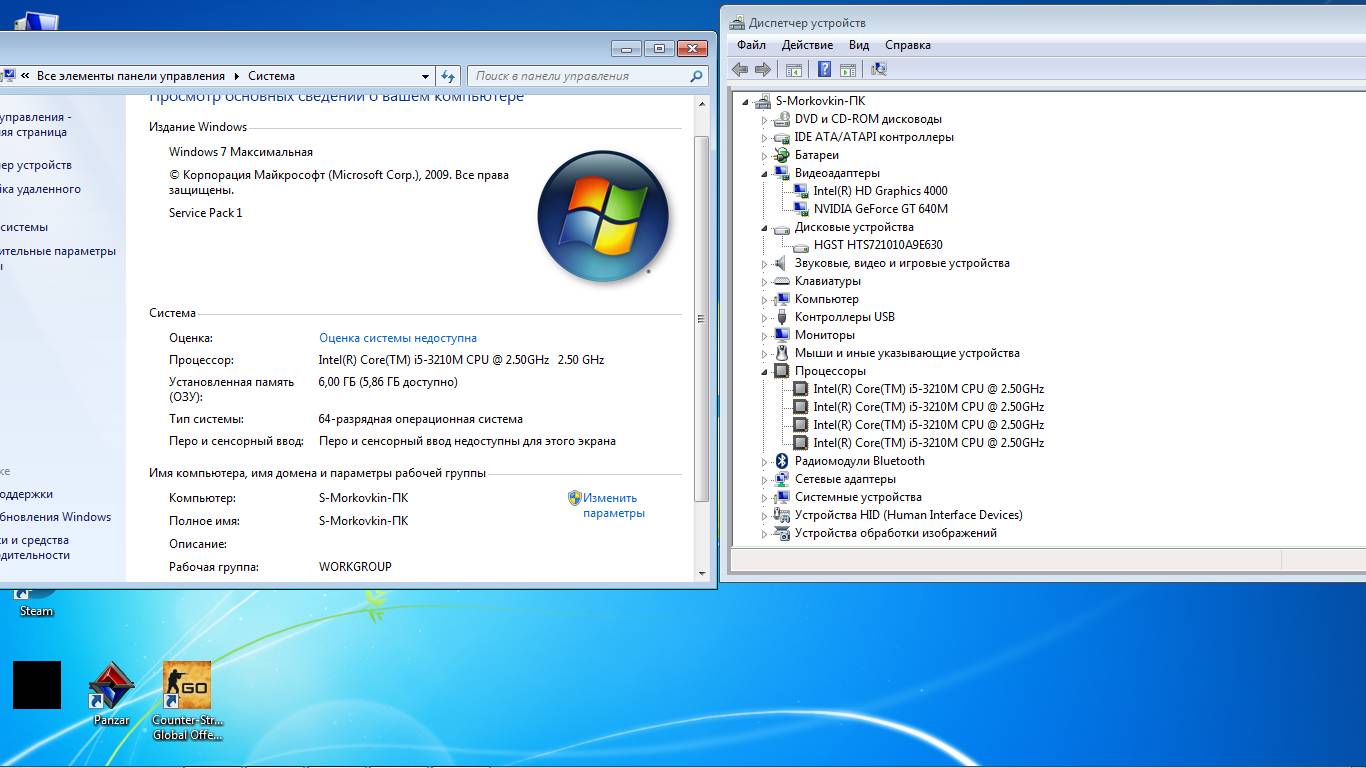Click the Изменить параметры link

[613, 505]
